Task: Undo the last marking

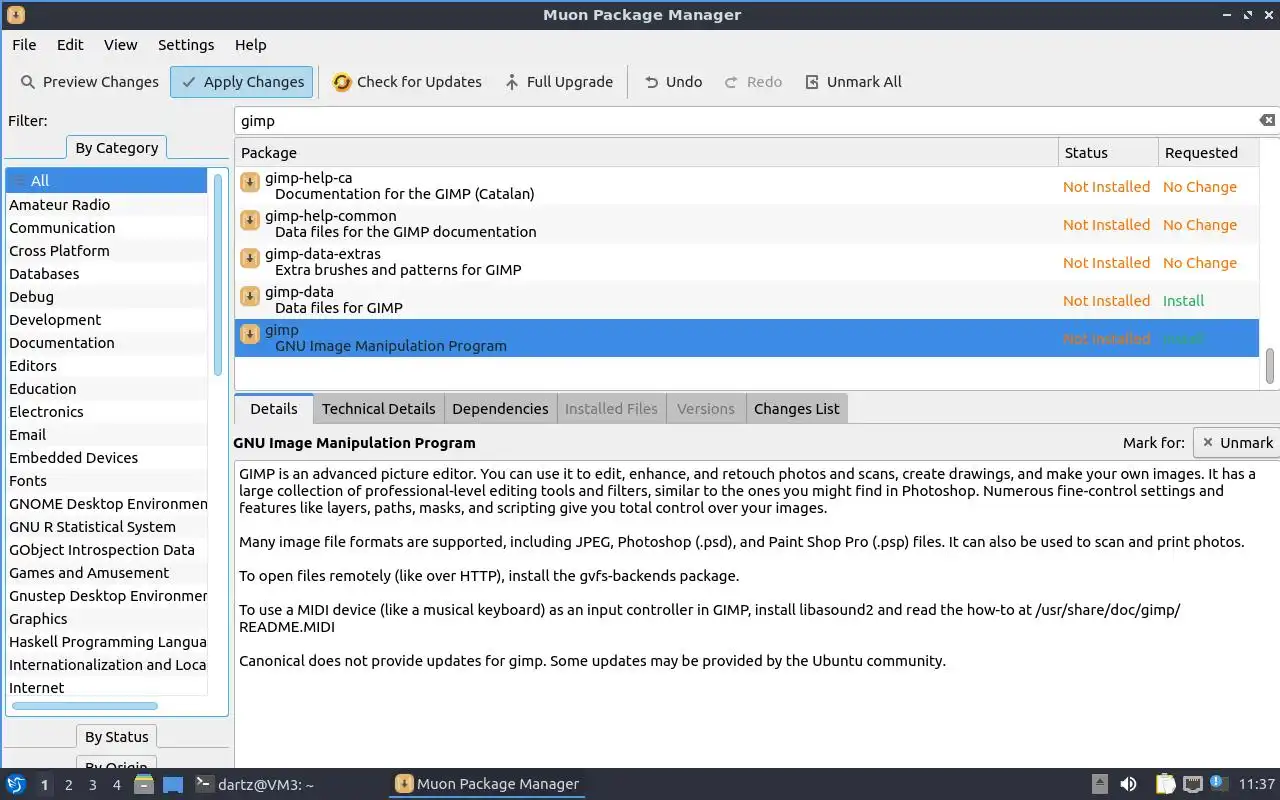Action: pyautogui.click(x=673, y=82)
